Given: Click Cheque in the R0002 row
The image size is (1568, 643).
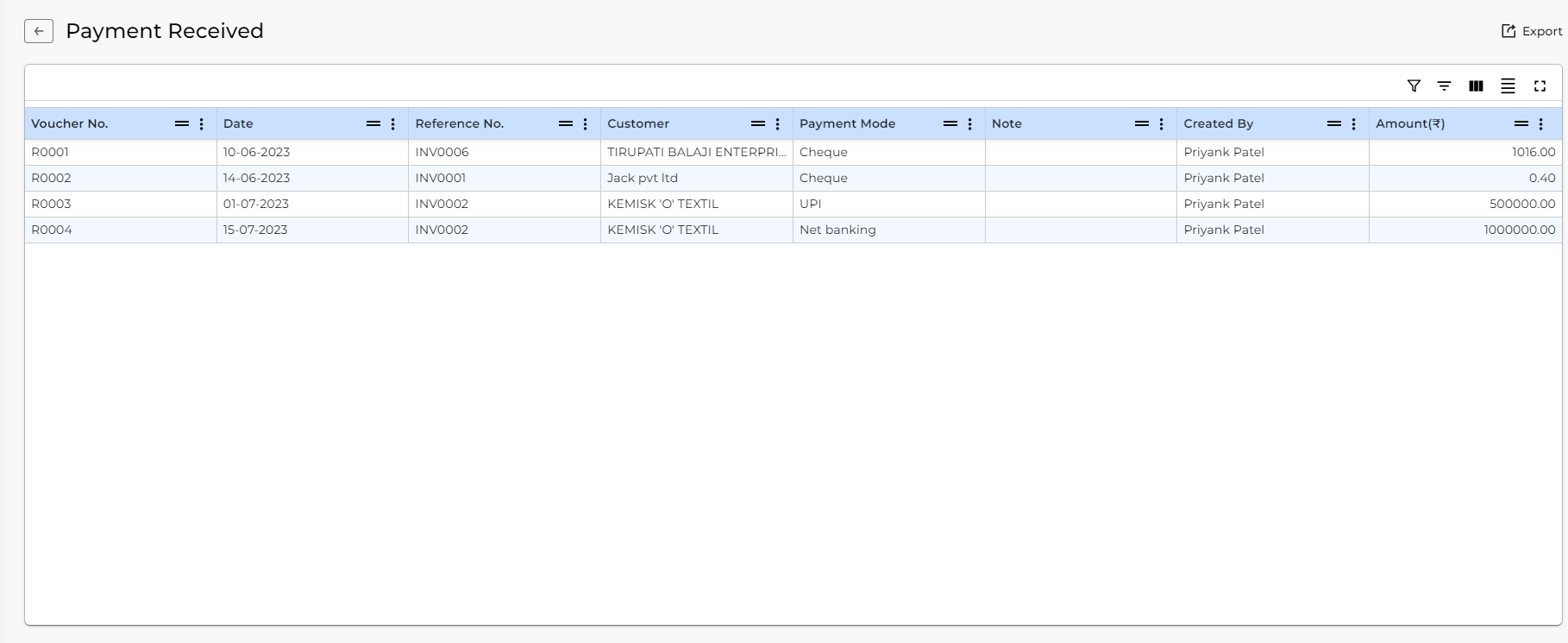Looking at the screenshot, I should 824,178.
